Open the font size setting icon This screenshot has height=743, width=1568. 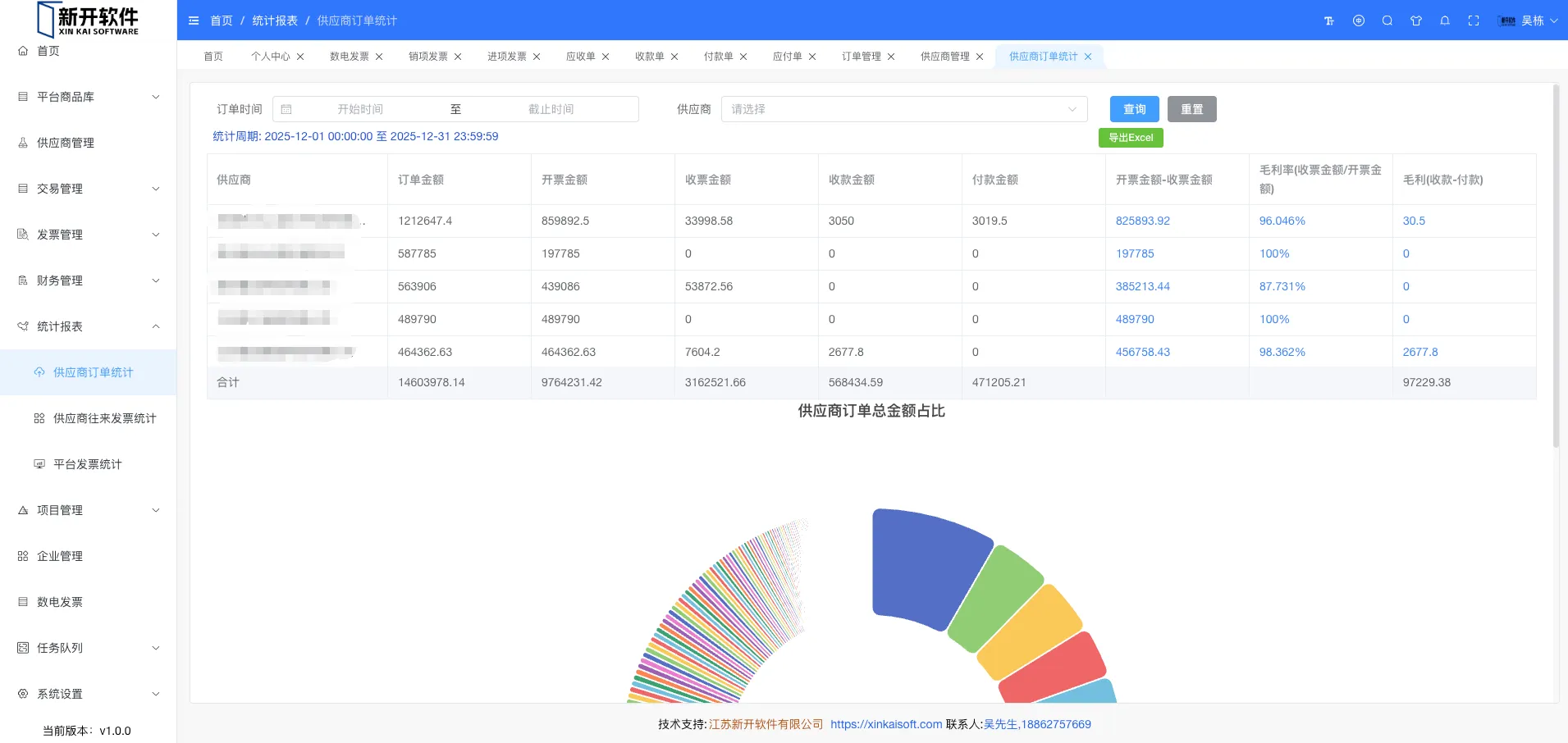(1329, 21)
